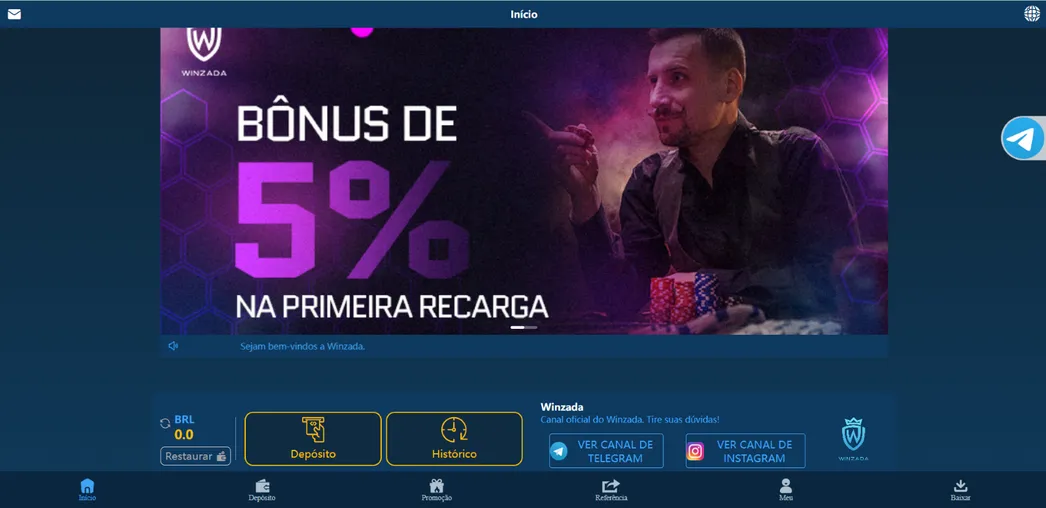Toggle the announcement speaker icon

[x=173, y=346]
